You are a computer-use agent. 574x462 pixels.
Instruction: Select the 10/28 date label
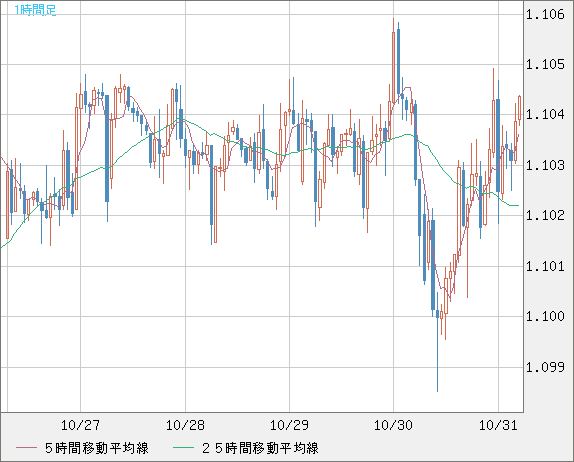tap(185, 425)
